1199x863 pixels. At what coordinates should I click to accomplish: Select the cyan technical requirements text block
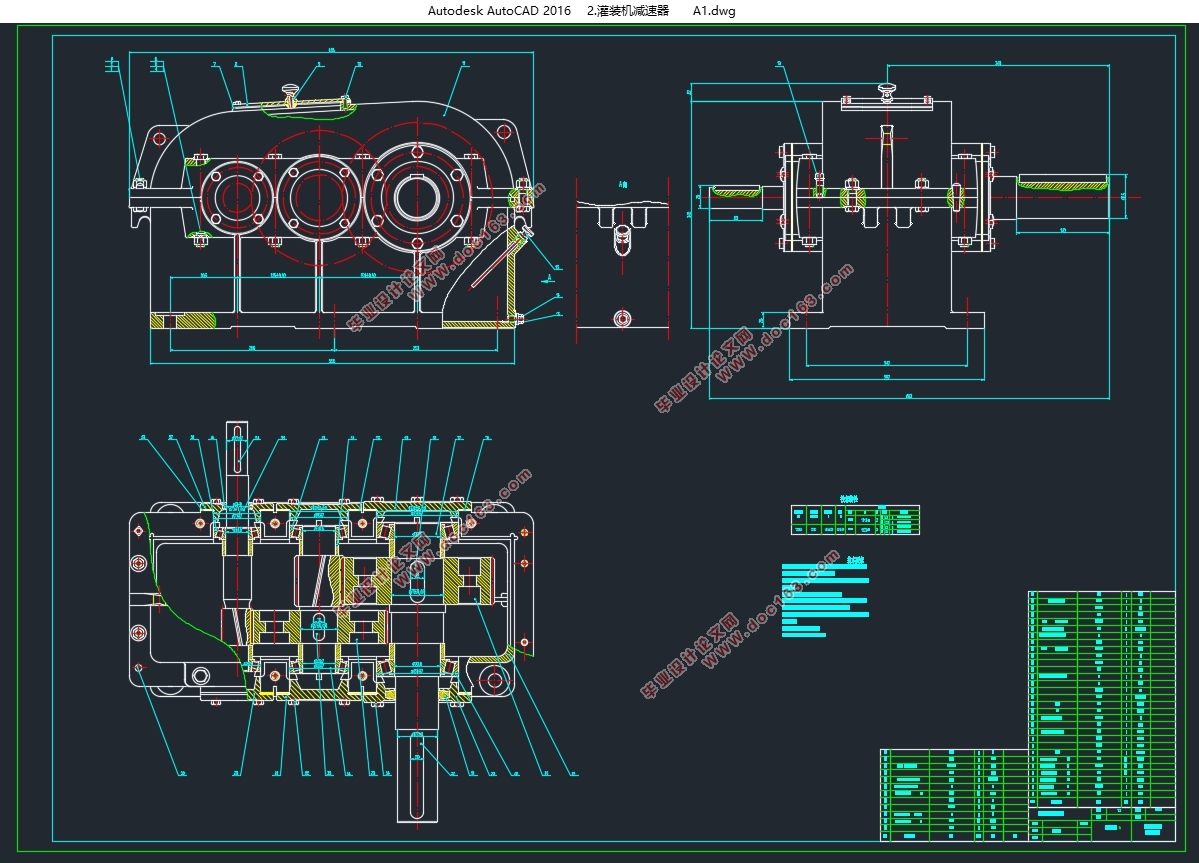click(825, 599)
